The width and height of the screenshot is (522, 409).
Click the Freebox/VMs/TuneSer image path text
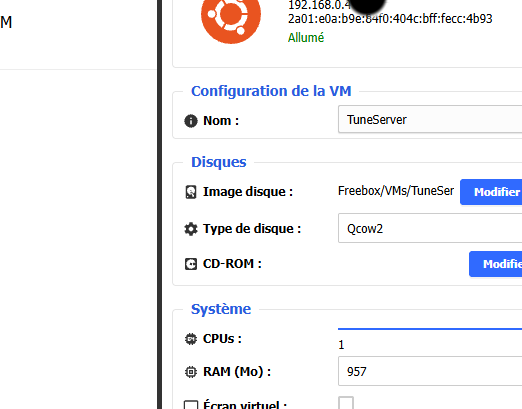(x=396, y=191)
